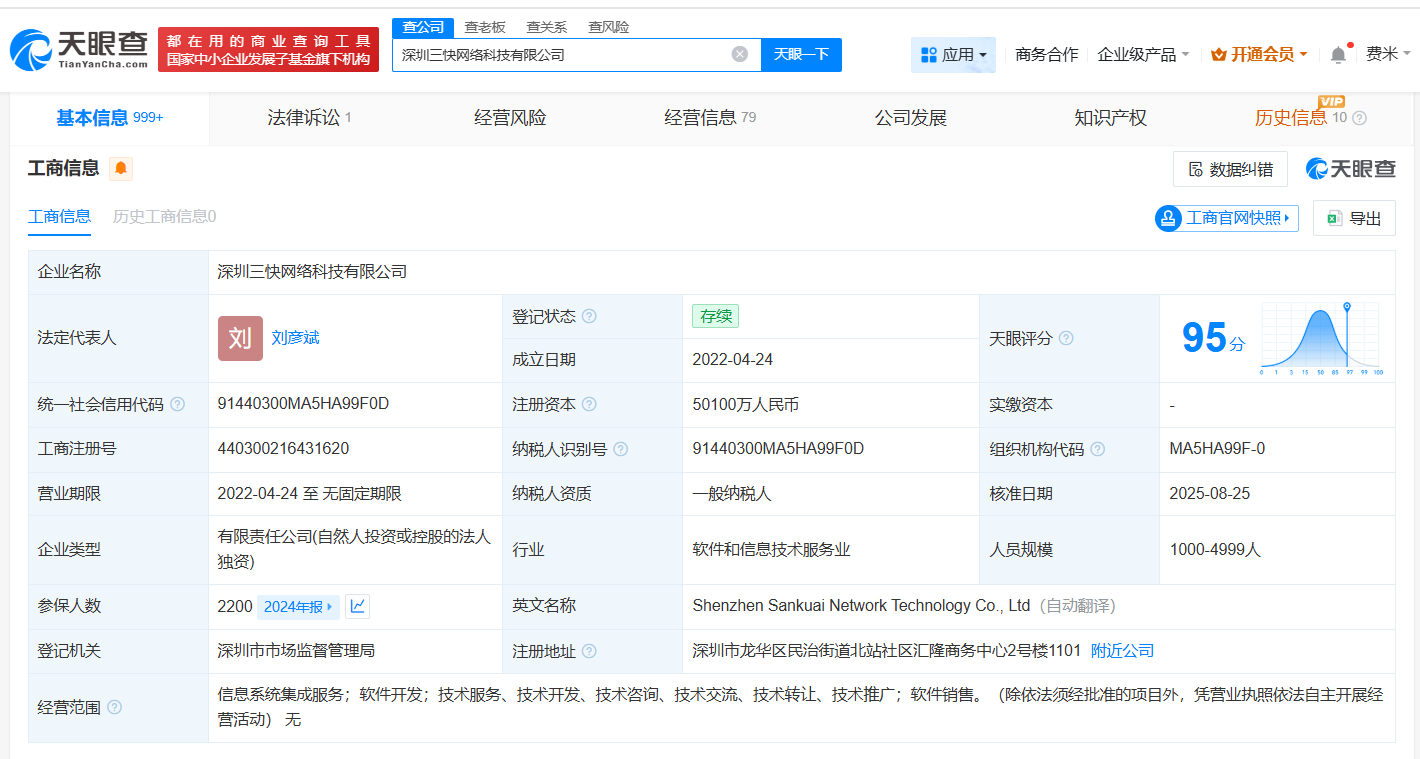The height and width of the screenshot is (759, 1420).
Task: Open the 应用 dropdown menu
Action: [960, 54]
